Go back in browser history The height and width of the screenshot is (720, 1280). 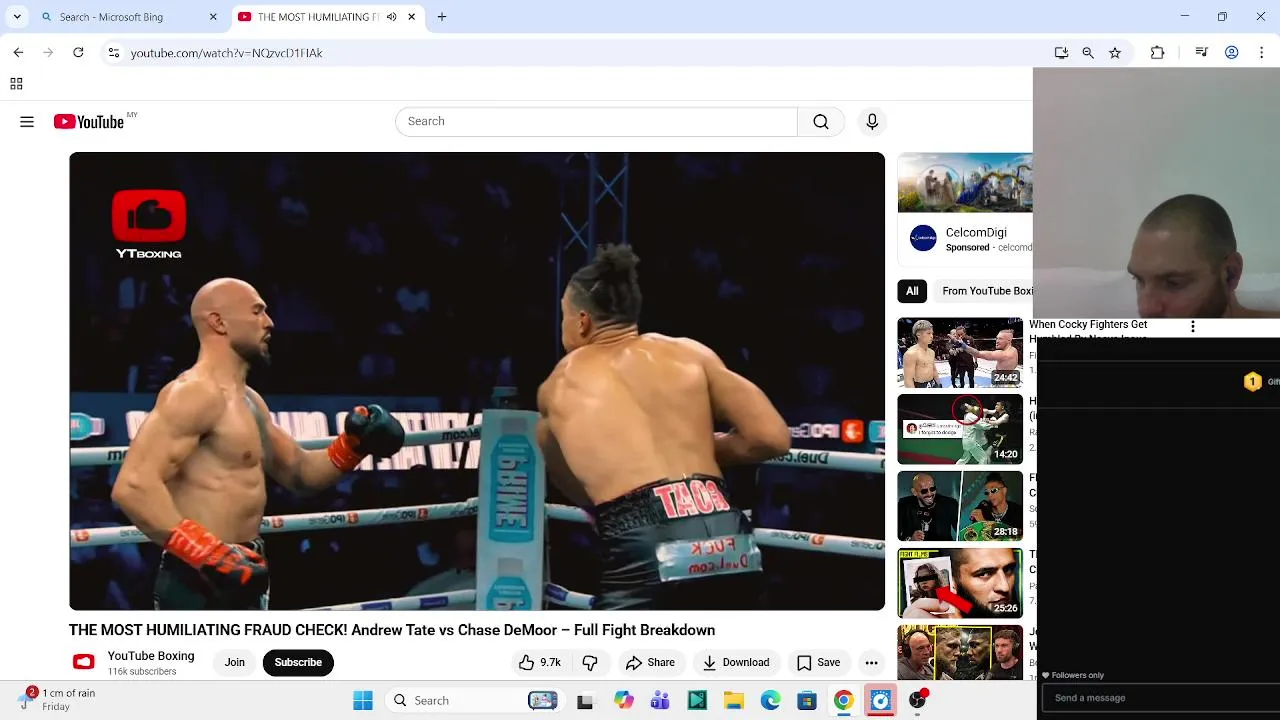coord(18,52)
